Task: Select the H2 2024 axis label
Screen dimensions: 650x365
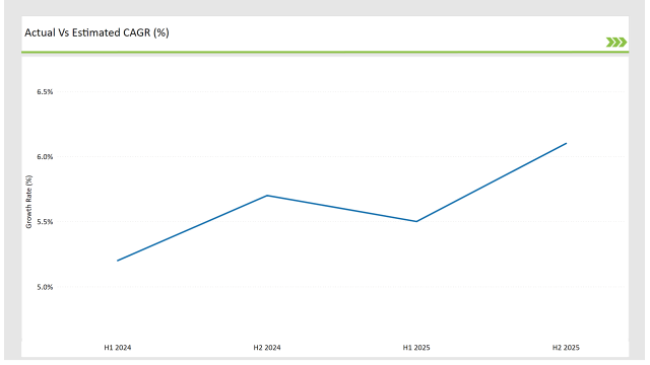Action: pyautogui.click(x=267, y=348)
